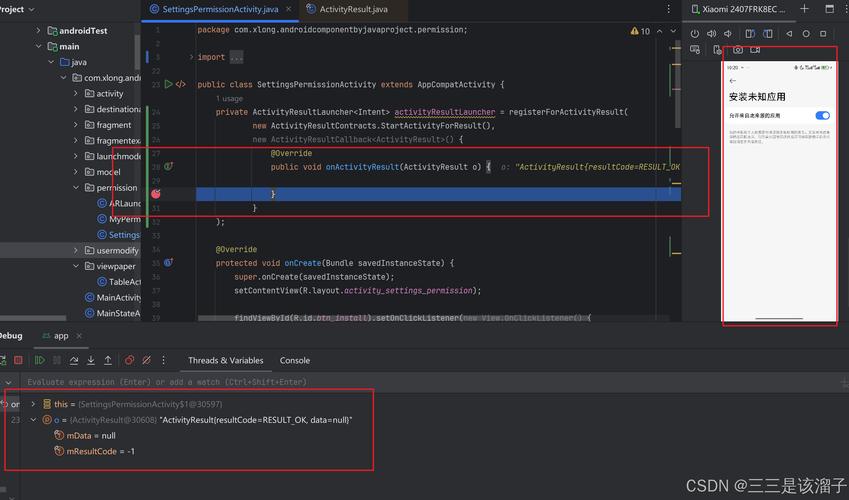This screenshot has height=500, width=849.
Task: Take a device screenshot with camera icon
Action: pyautogui.click(x=738, y=50)
